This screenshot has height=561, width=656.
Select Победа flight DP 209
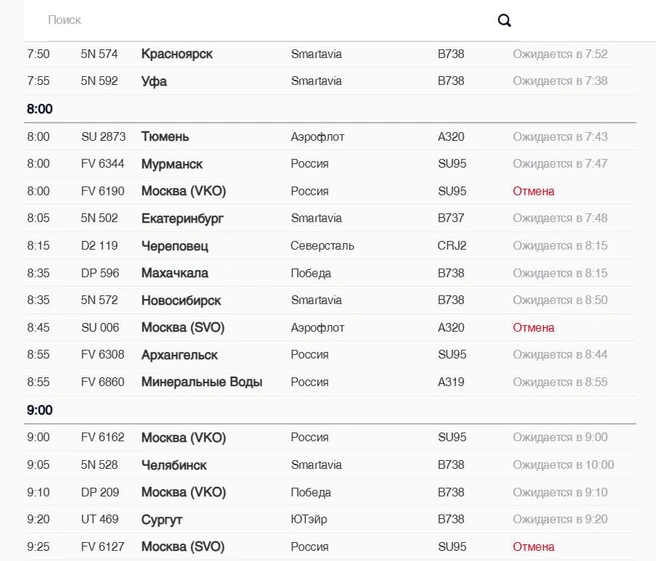pos(330,492)
